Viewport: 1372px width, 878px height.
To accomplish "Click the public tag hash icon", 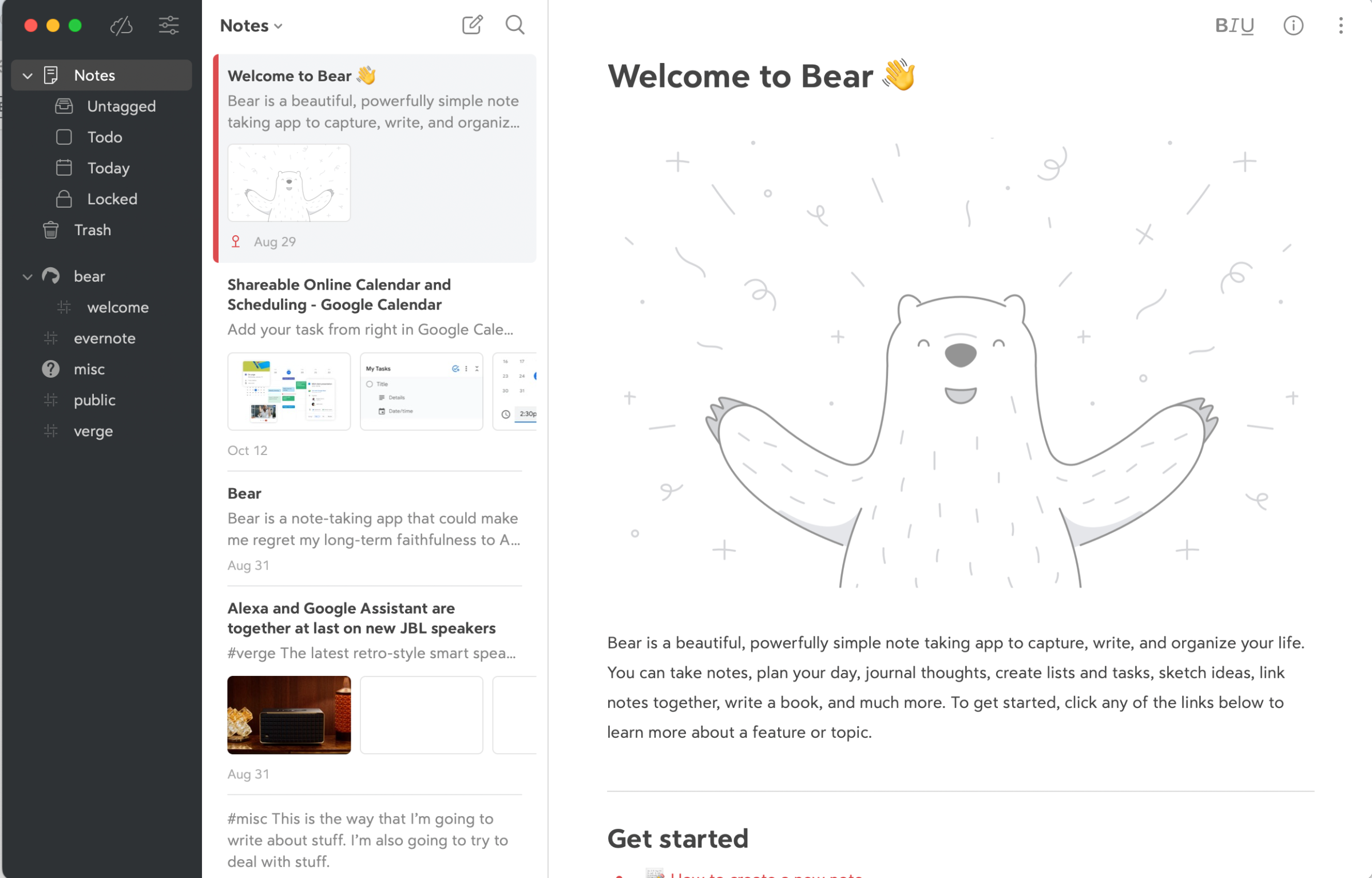I will click(51, 400).
